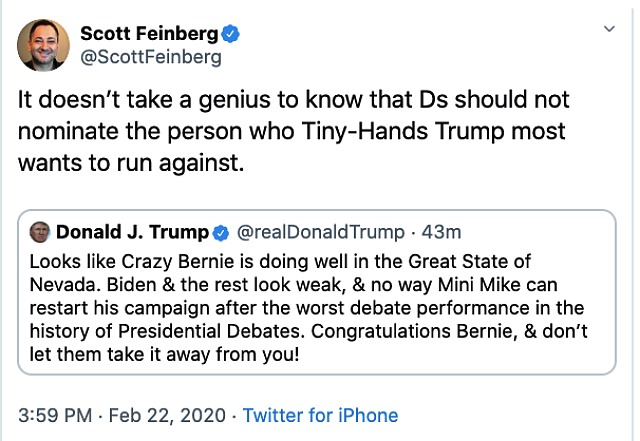Open Scott Feinberg's profile photo
640x441 pixels.
point(43,45)
